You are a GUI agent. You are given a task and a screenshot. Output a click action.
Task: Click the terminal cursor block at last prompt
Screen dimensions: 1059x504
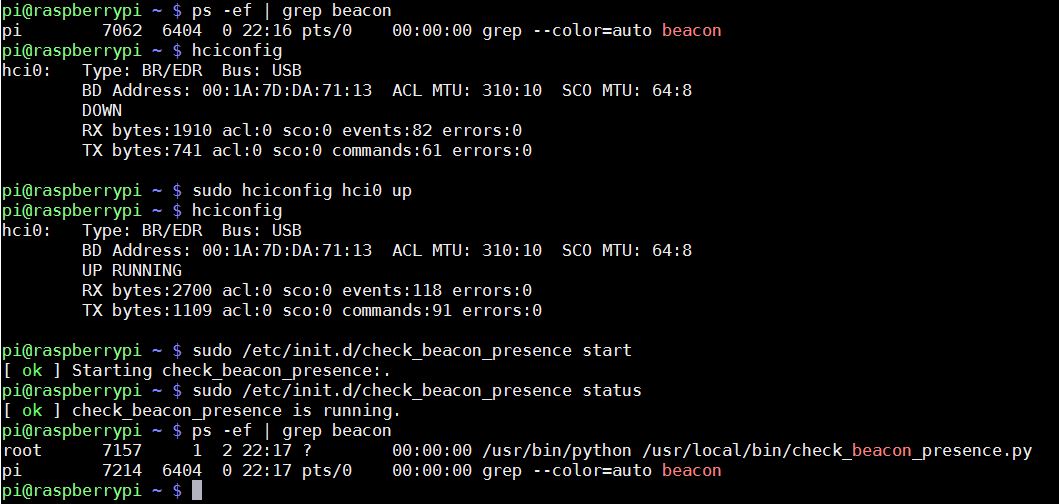[x=197, y=490]
